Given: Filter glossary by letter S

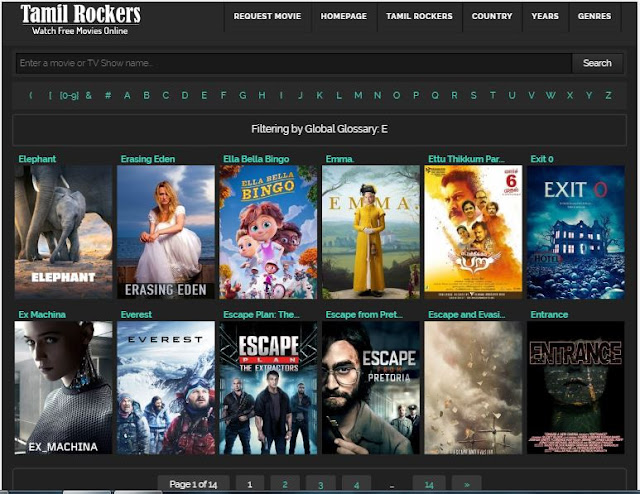Looking at the screenshot, I should [473, 96].
